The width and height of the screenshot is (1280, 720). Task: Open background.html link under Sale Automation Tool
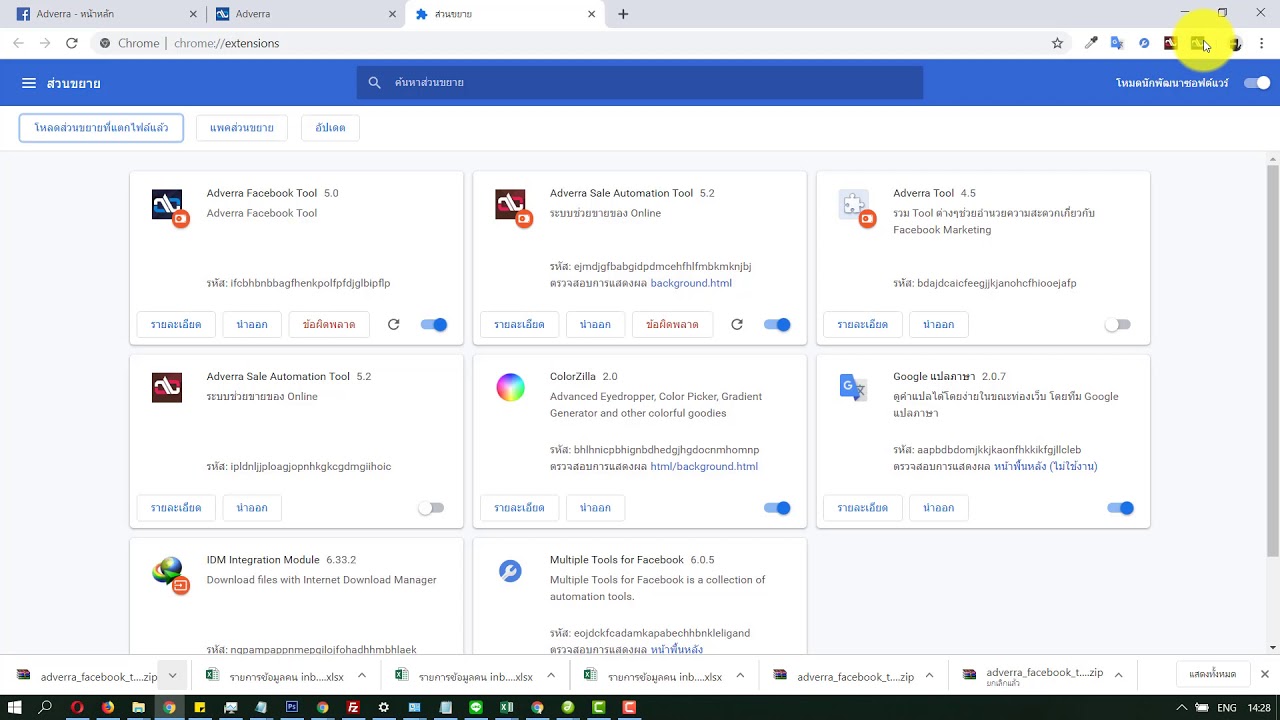[691, 283]
